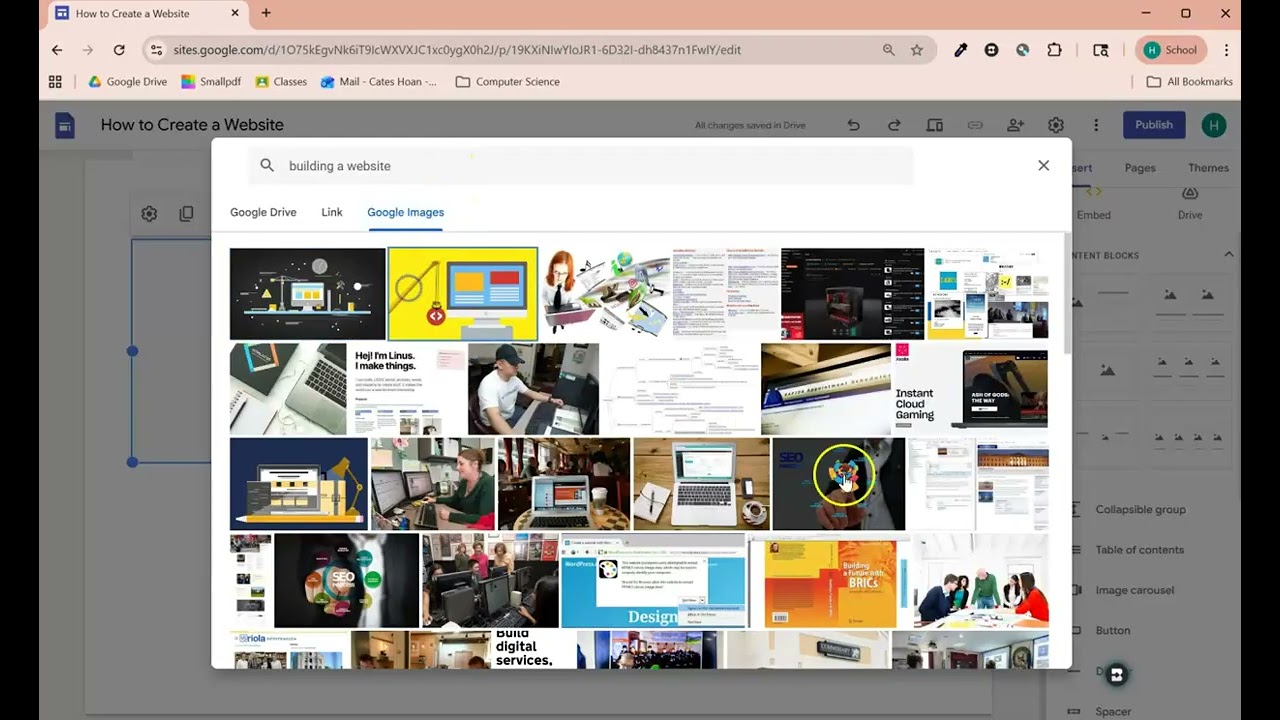This screenshot has width=1280, height=720.
Task: Click the image results scrollbar
Action: 1066,292
